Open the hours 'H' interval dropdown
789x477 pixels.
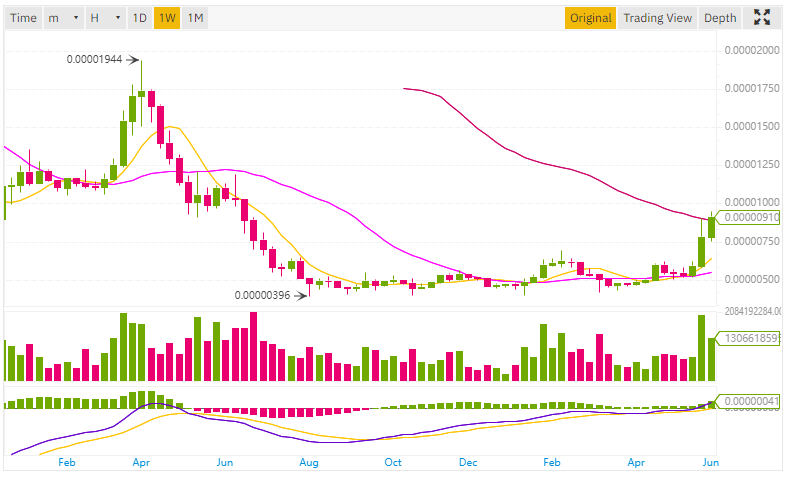pos(105,18)
